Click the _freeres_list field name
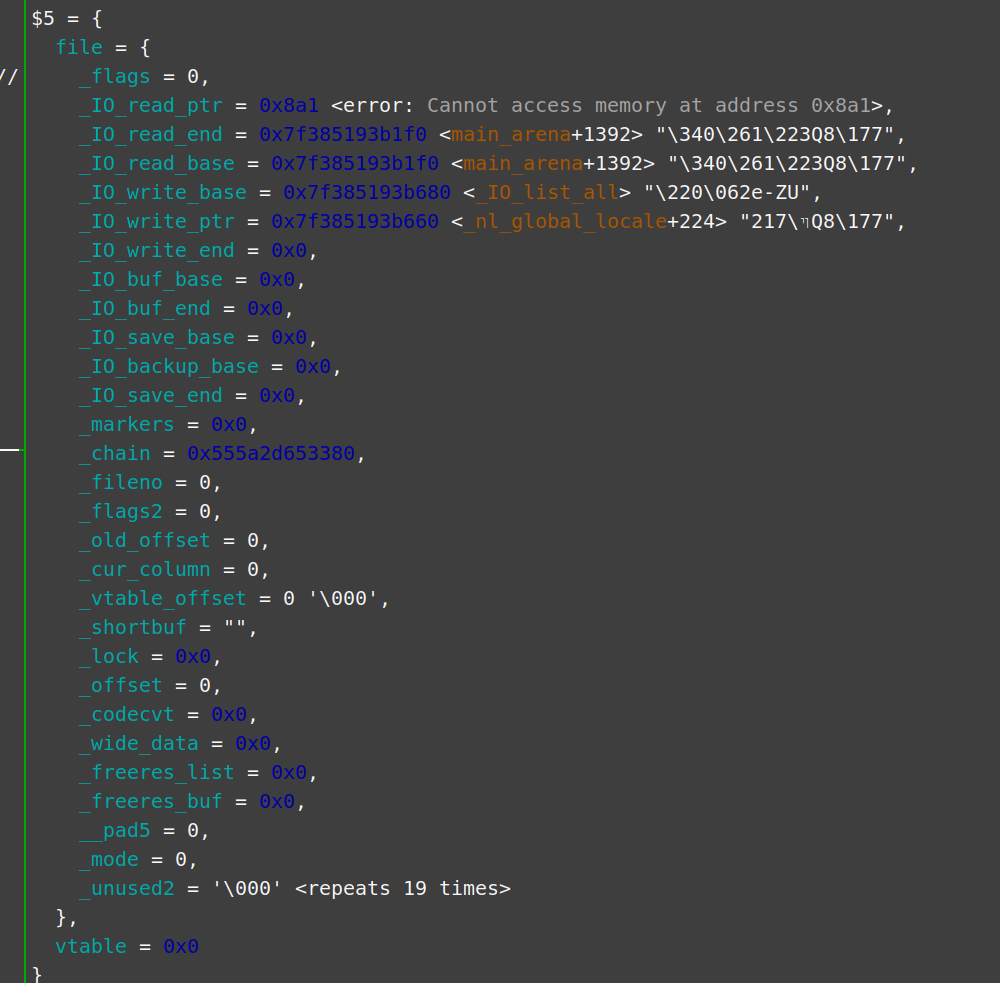This screenshot has width=1000, height=983. click(x=157, y=772)
